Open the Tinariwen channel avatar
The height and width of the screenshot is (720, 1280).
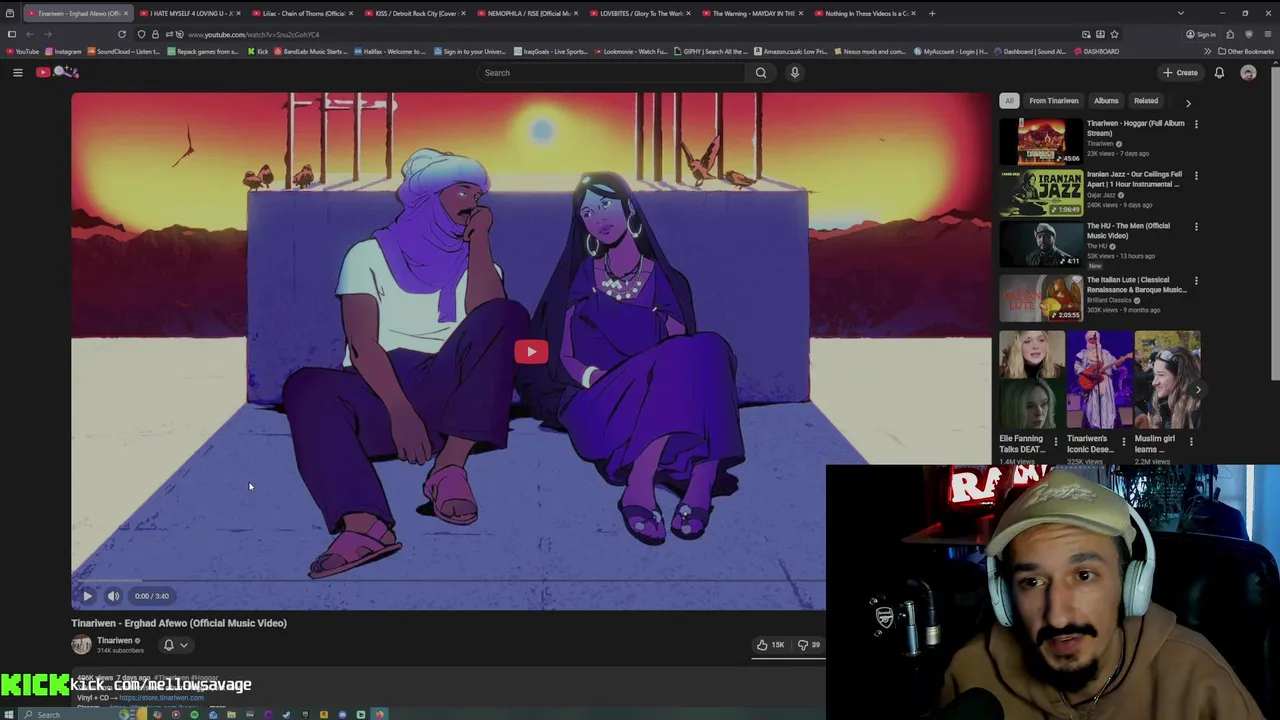[81, 645]
